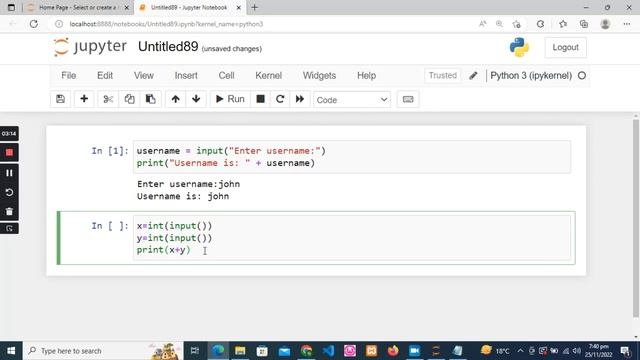
Task: Delete the recording with trash icon
Action: [9, 211]
